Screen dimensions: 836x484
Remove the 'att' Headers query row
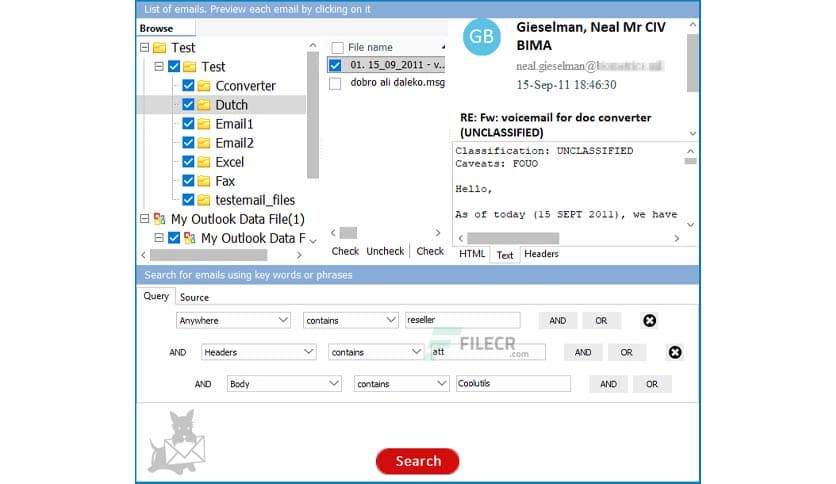(x=675, y=352)
